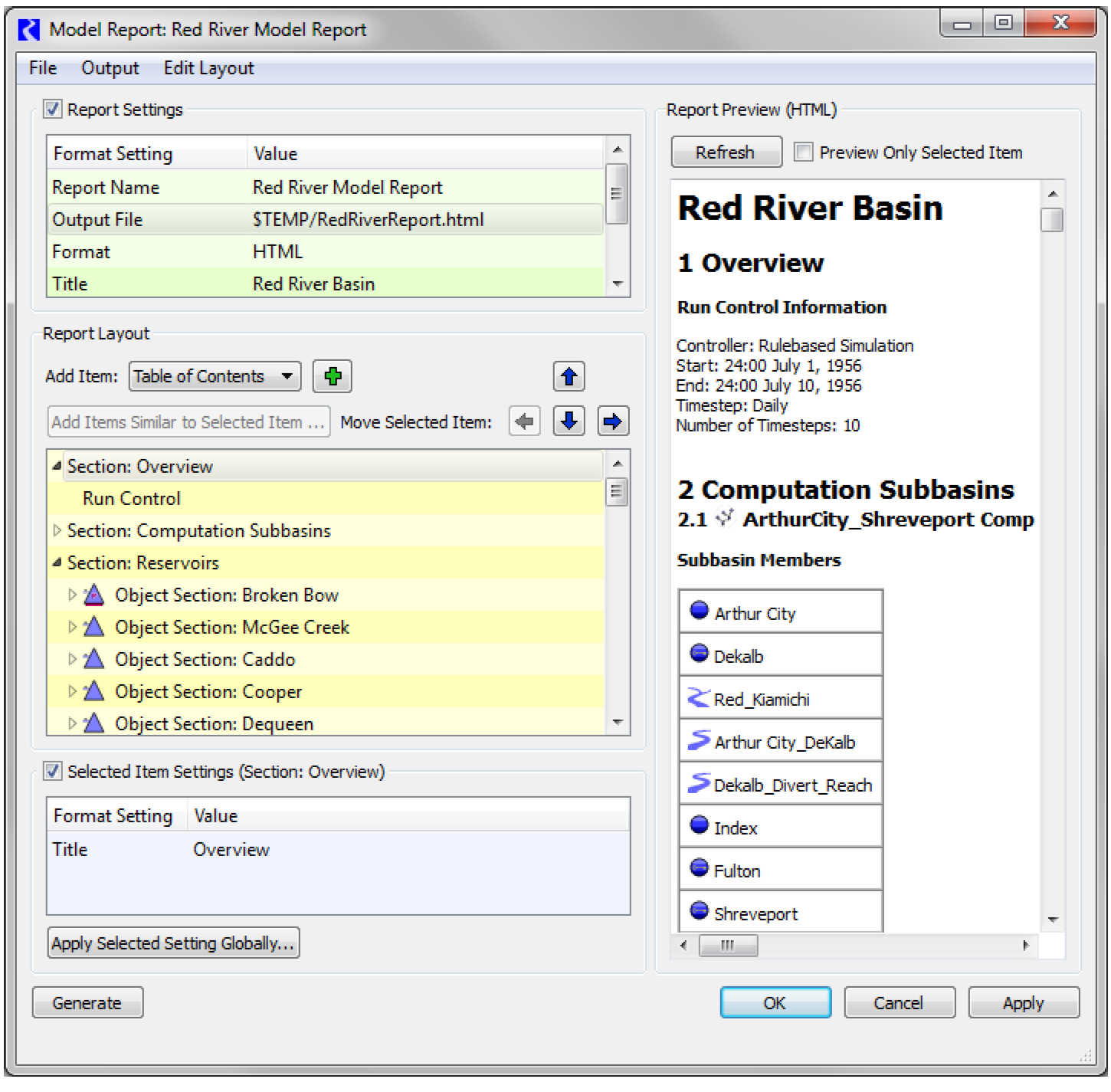Enable Preview Only Selected Item checkbox

tap(803, 152)
